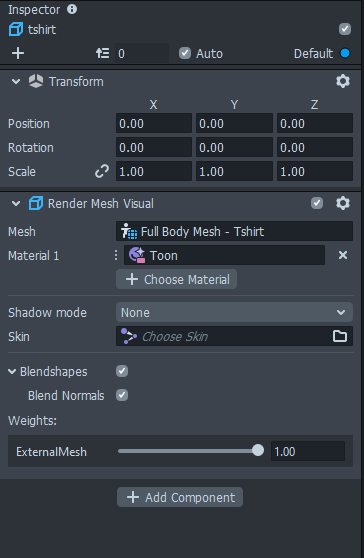Viewport: 364px width, 558px height.
Task: Open Transform settings gear
Action: click(x=343, y=81)
